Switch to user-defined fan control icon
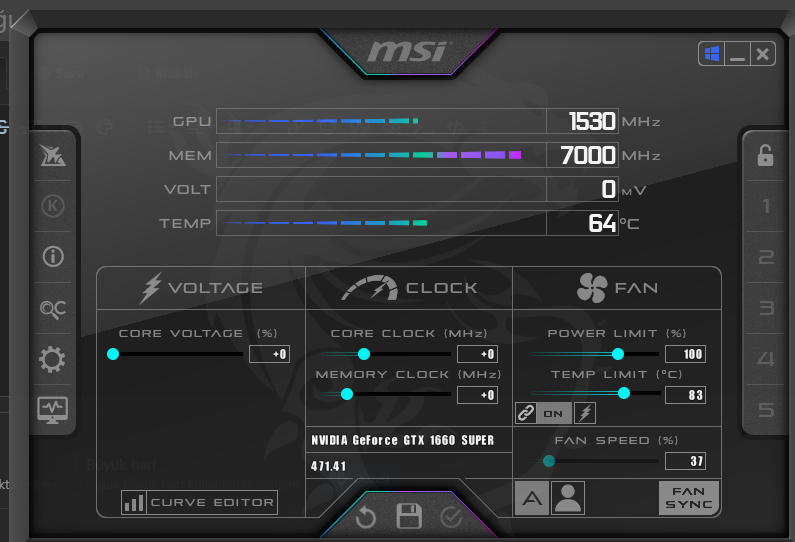 (568, 498)
